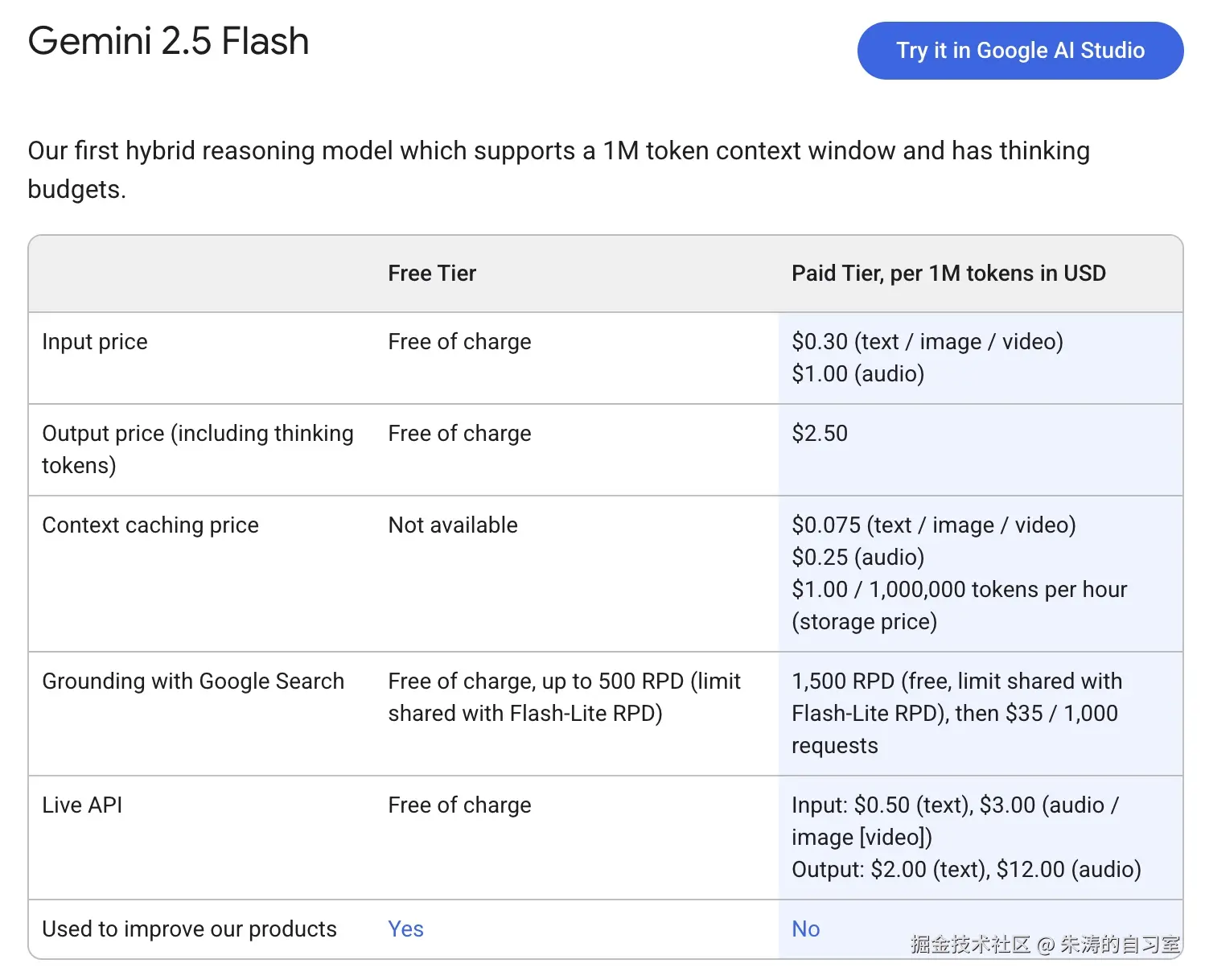Click the Try it in Google AI Studio button
Viewport: 1205px width, 980px height.
tap(1020, 51)
